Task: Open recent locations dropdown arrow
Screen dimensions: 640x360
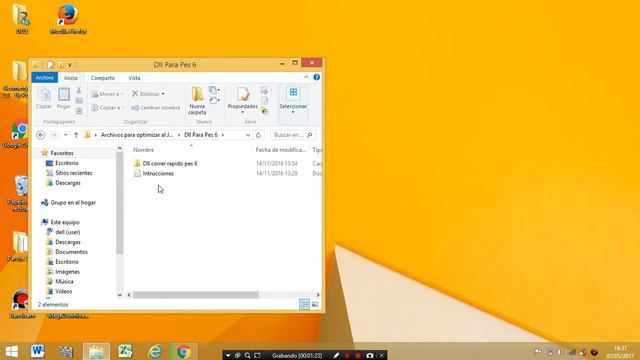Action: click(x=65, y=135)
